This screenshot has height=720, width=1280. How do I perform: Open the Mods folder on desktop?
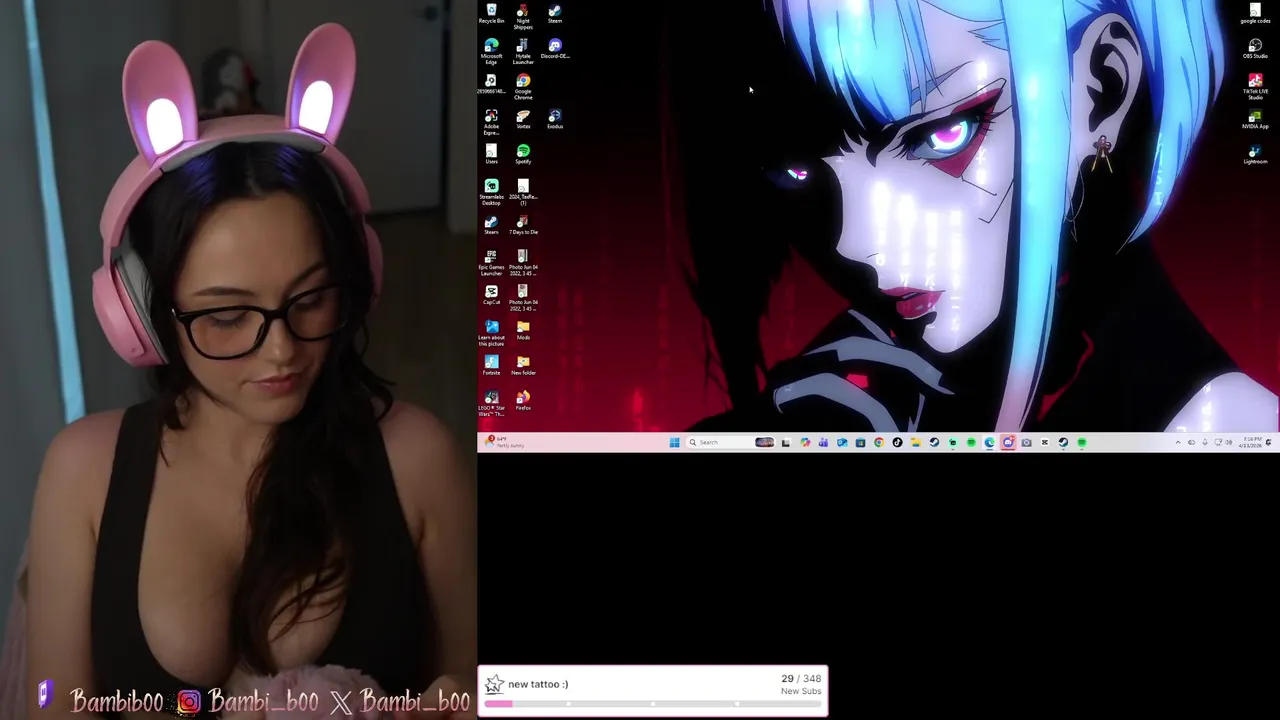coord(523,330)
